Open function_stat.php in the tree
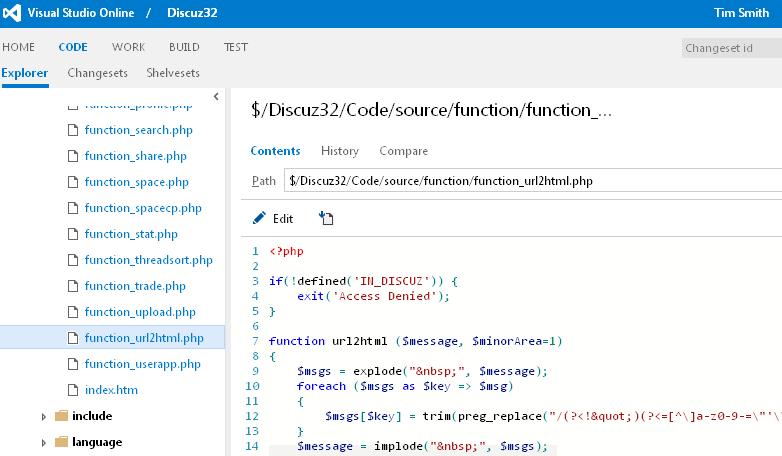This screenshot has width=782, height=456. (131, 234)
